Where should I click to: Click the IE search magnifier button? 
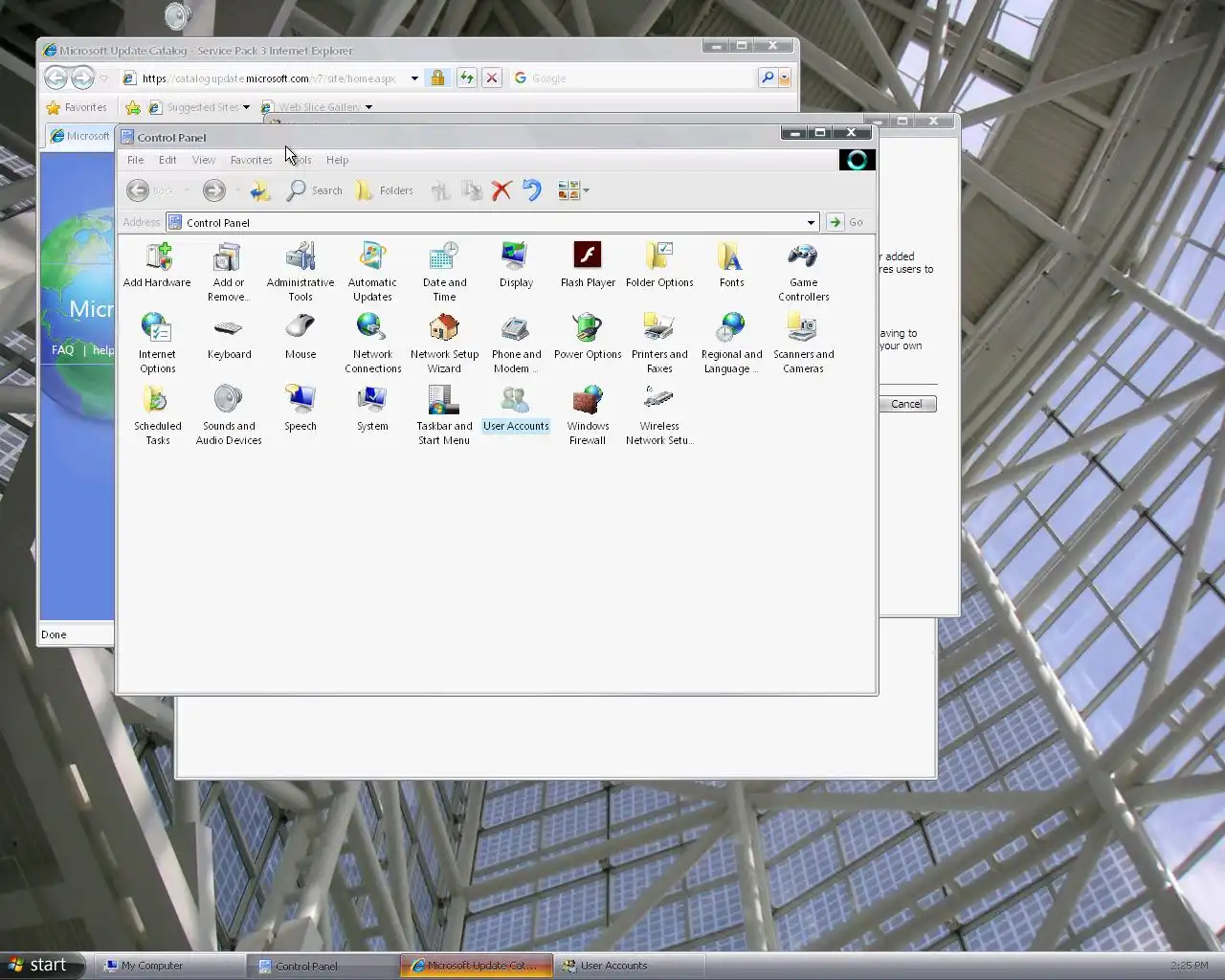[x=767, y=78]
